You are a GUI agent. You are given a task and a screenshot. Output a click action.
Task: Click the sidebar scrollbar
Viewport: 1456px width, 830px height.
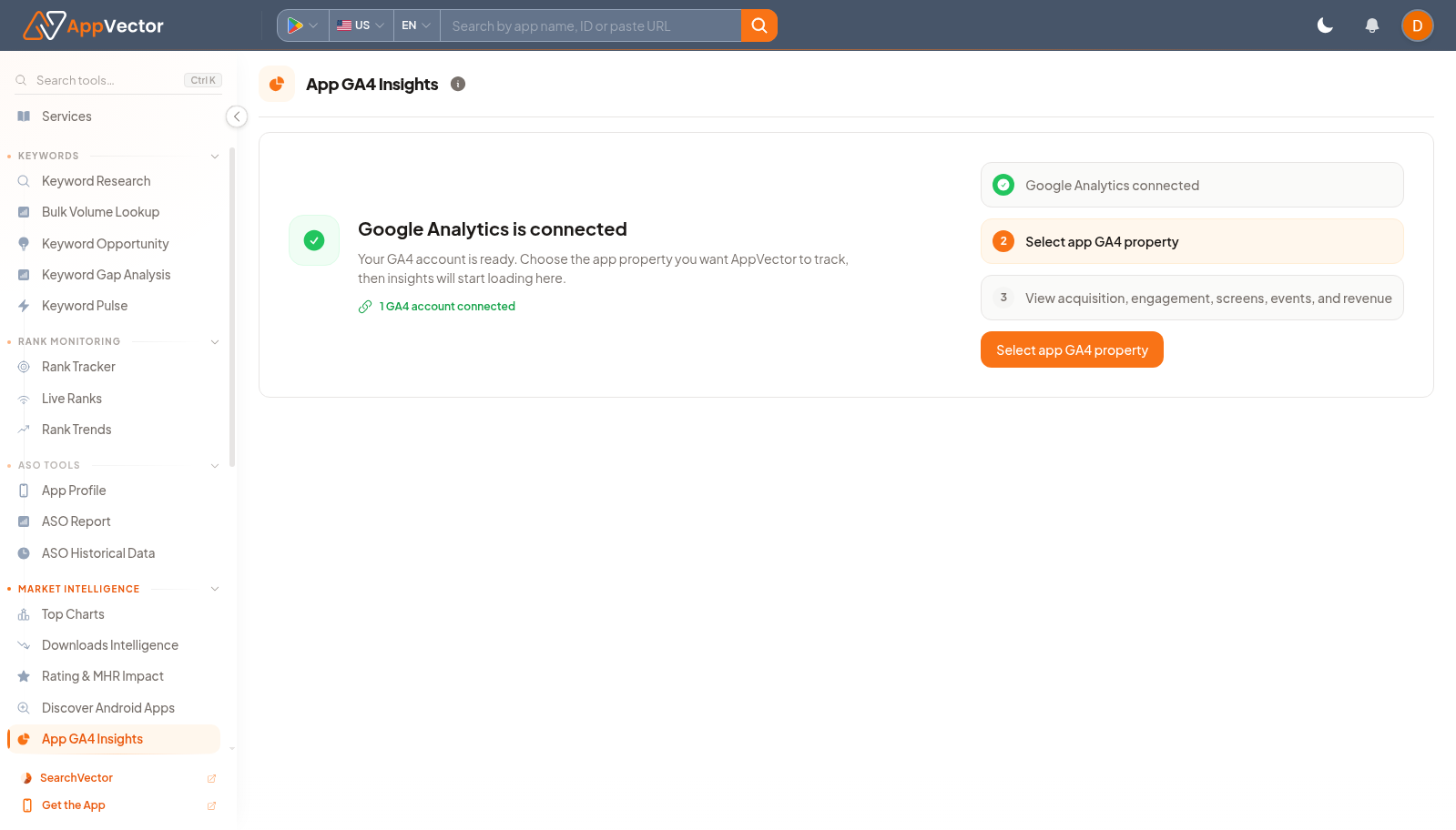pyautogui.click(x=232, y=307)
